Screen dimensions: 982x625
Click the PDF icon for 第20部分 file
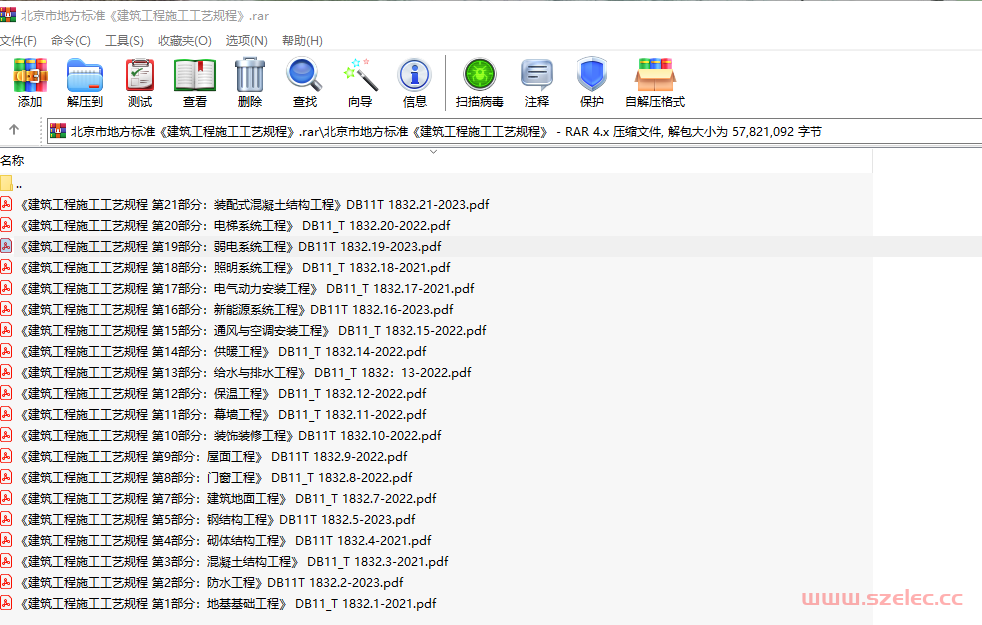pyautogui.click(x=6, y=225)
